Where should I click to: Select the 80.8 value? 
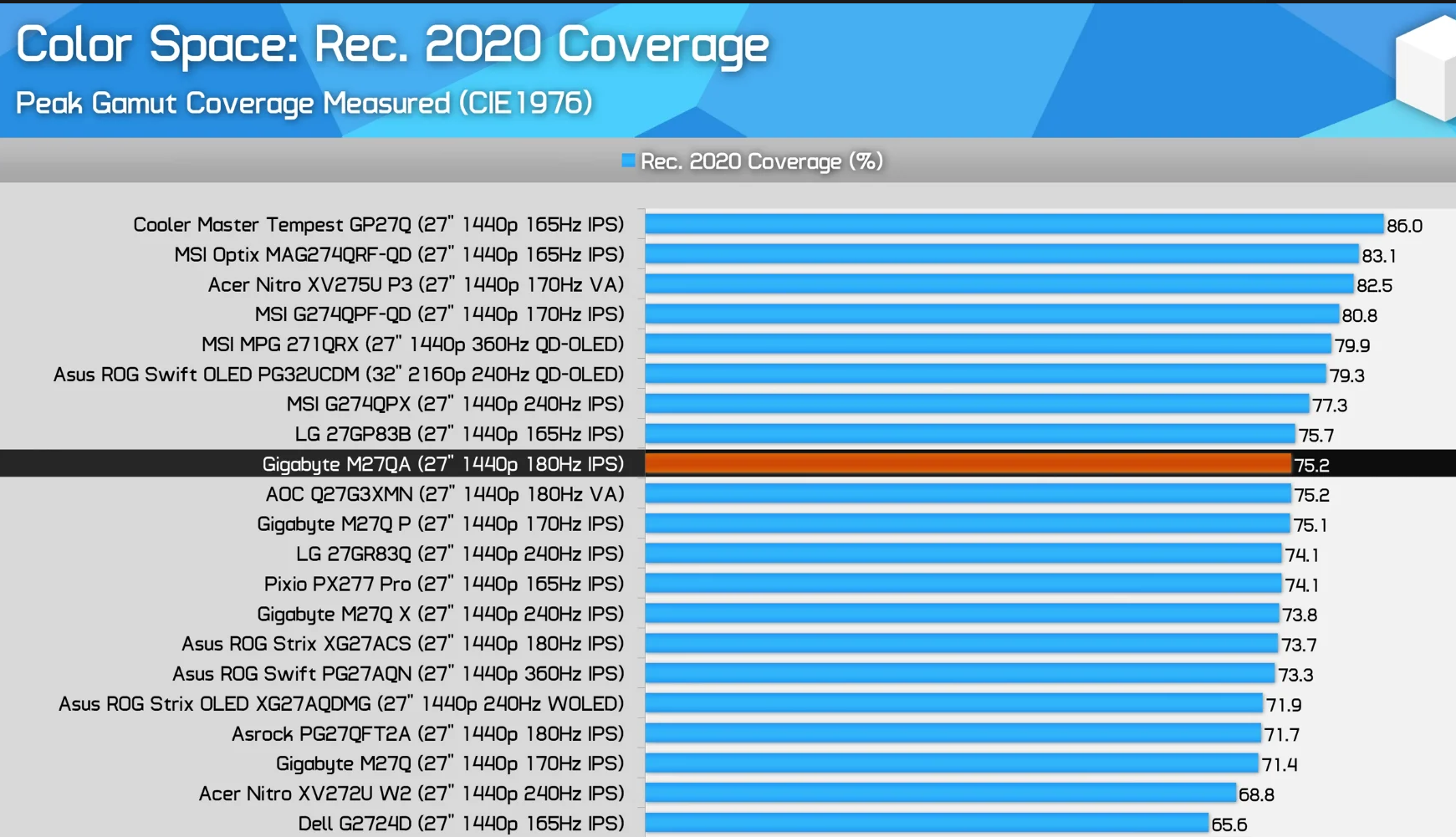pos(1360,316)
